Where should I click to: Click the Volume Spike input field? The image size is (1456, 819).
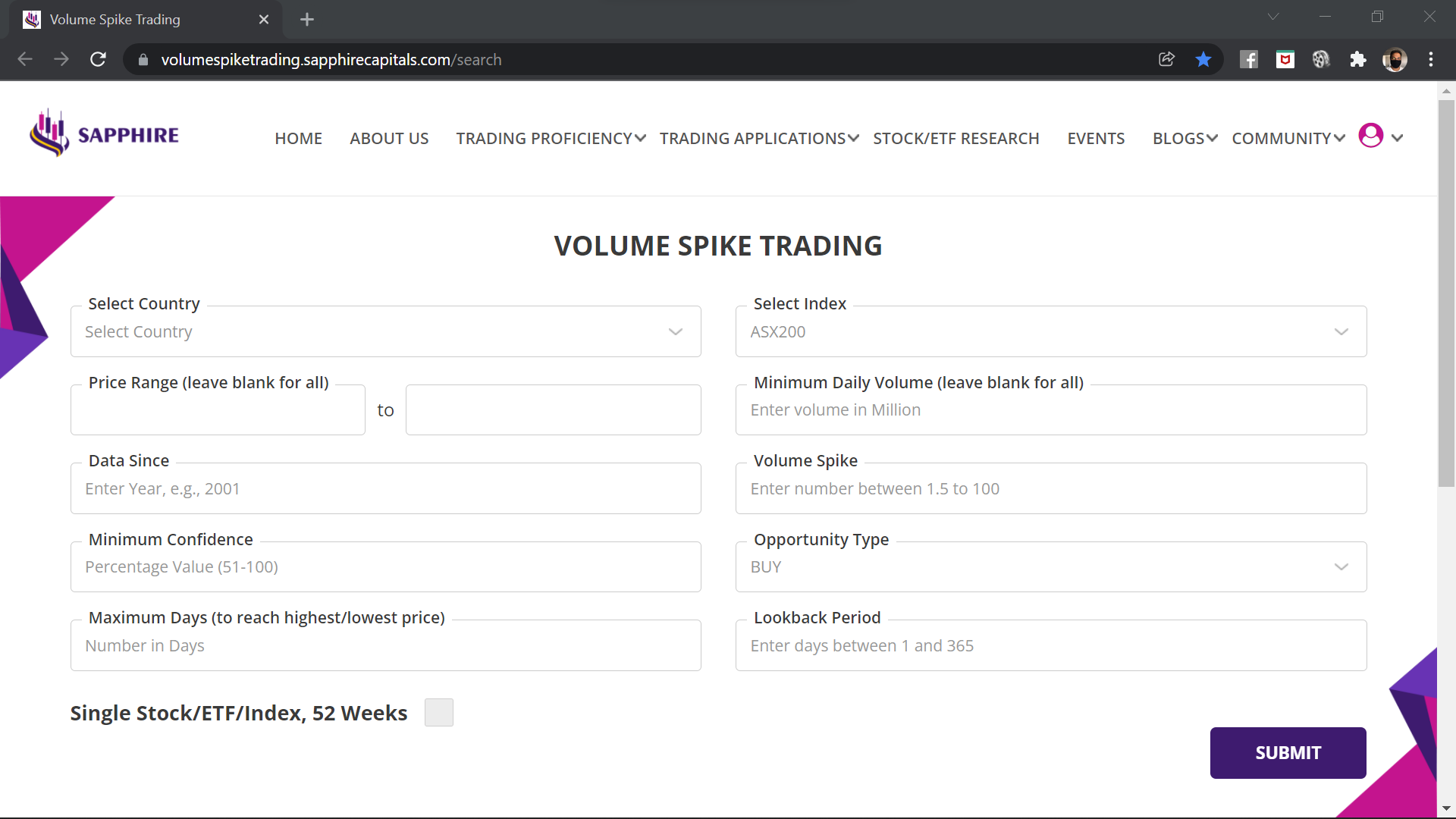point(1050,488)
